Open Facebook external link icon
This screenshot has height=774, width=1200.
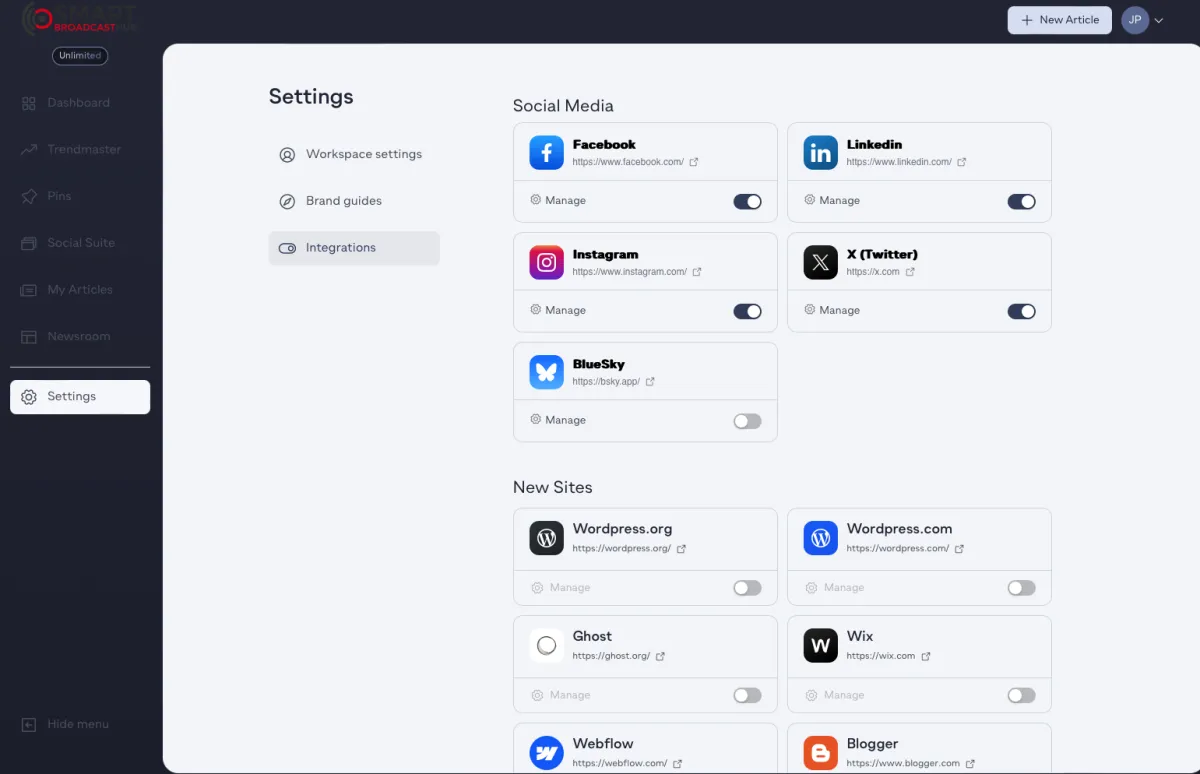[694, 162]
